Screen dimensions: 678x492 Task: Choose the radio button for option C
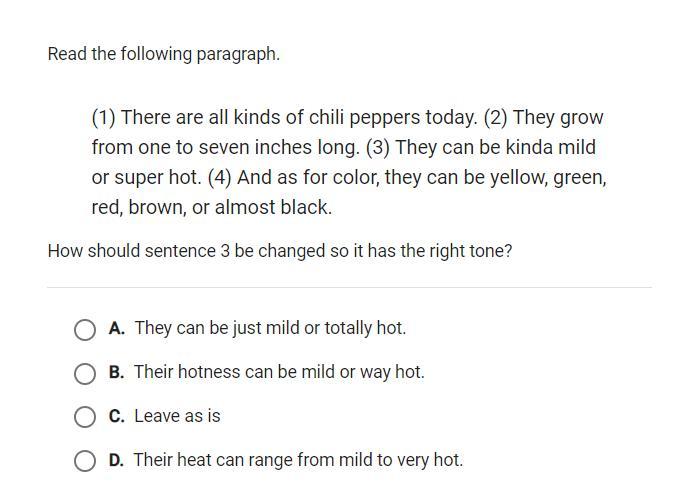[85, 417]
